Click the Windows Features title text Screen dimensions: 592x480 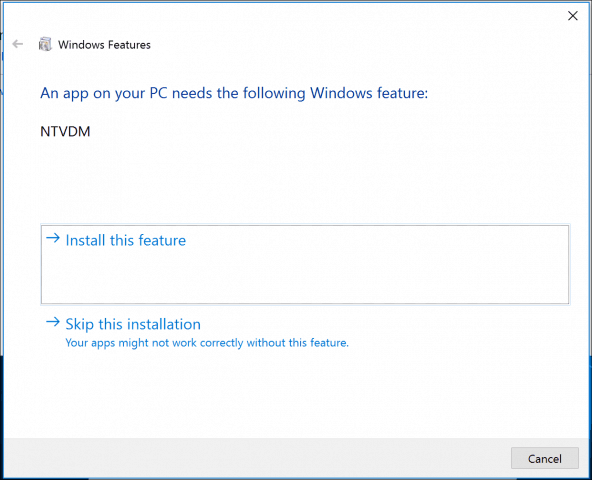104,45
